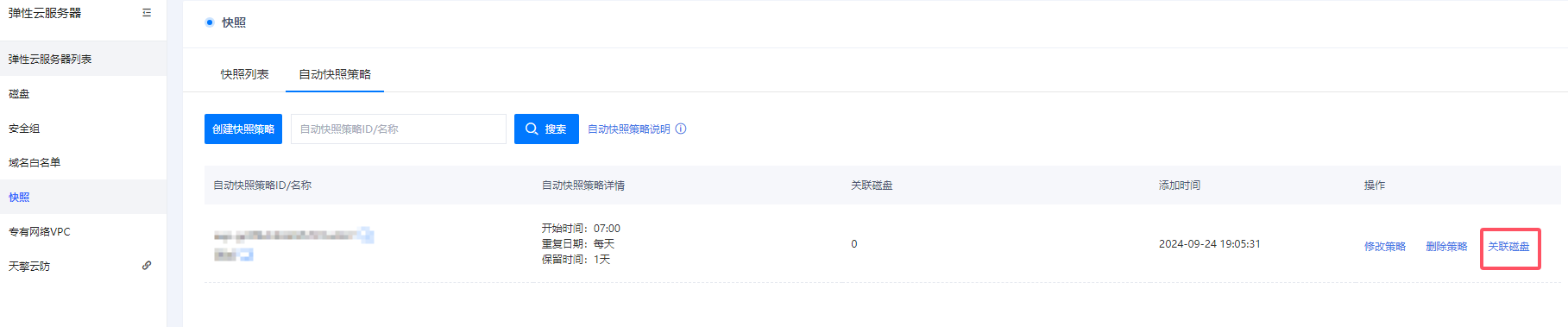Screen dimensions: 1568x327
Task: Select the 自动快照策略 tab
Action: [x=335, y=74]
